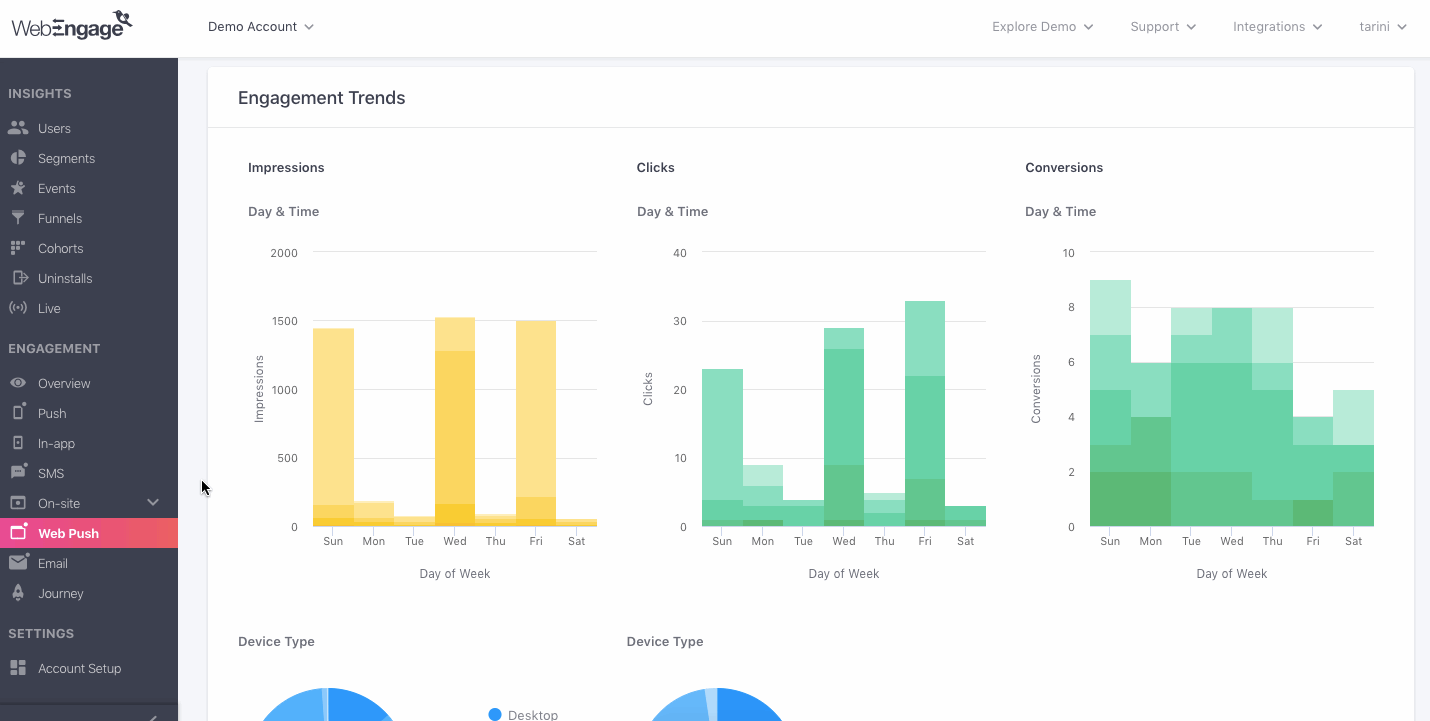Viewport: 1430px width, 721px height.
Task: Click the Journey rocket icon
Action: point(18,593)
